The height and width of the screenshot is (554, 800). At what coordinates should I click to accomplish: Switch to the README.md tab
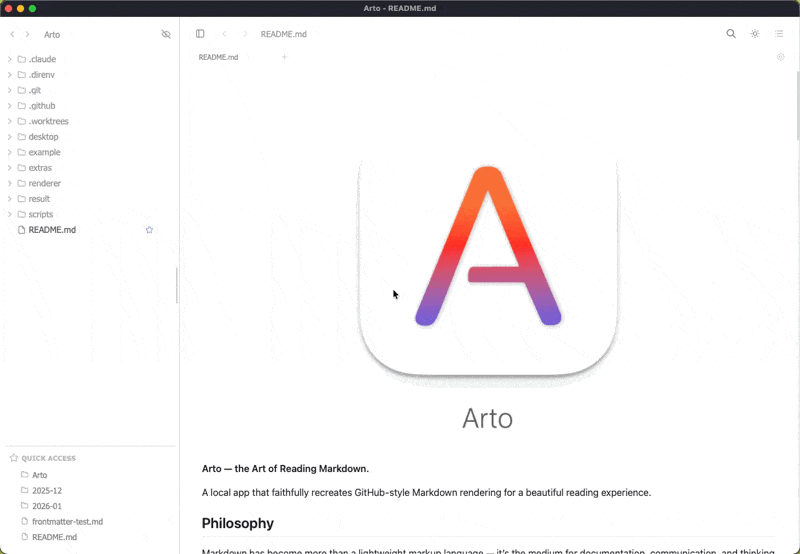tap(218, 57)
